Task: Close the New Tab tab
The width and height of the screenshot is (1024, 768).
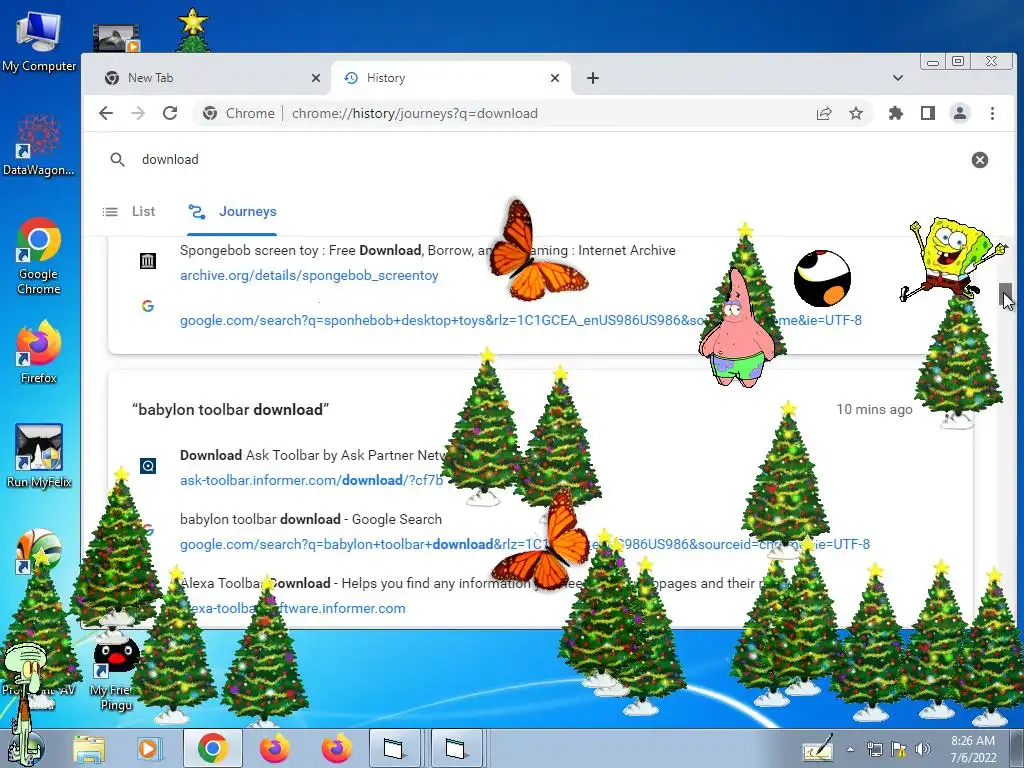Action: (x=316, y=78)
